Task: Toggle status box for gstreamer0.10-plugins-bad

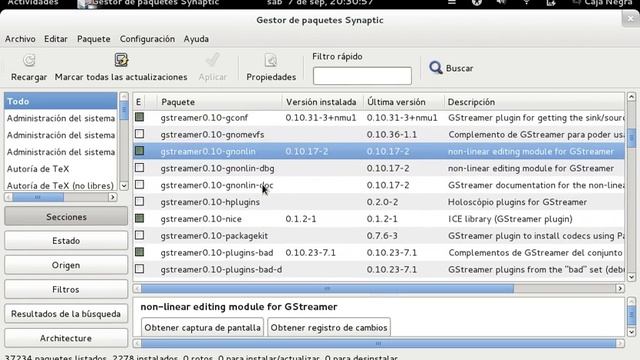Action: coord(140,252)
